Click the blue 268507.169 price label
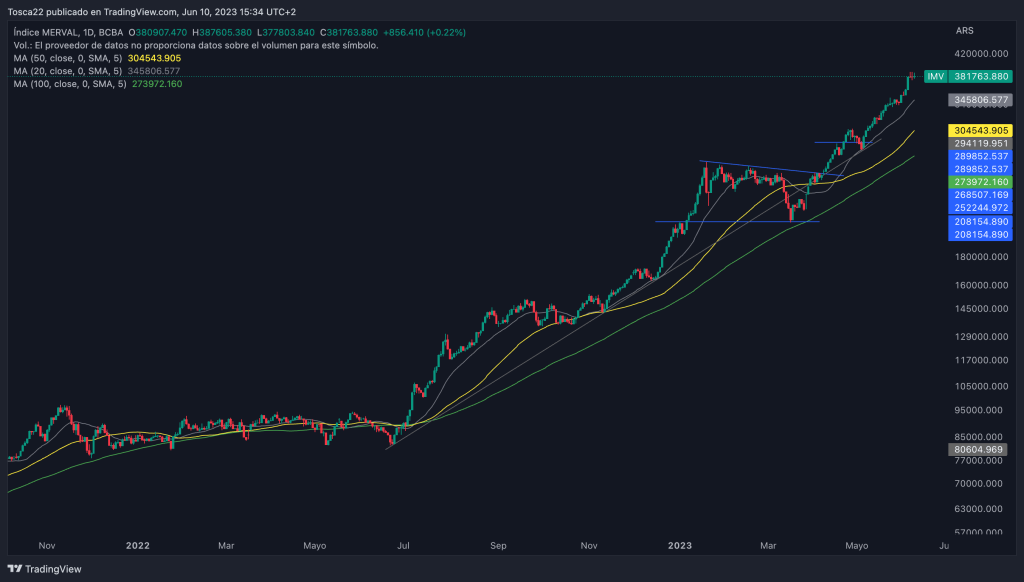The image size is (1024, 582). click(979, 195)
